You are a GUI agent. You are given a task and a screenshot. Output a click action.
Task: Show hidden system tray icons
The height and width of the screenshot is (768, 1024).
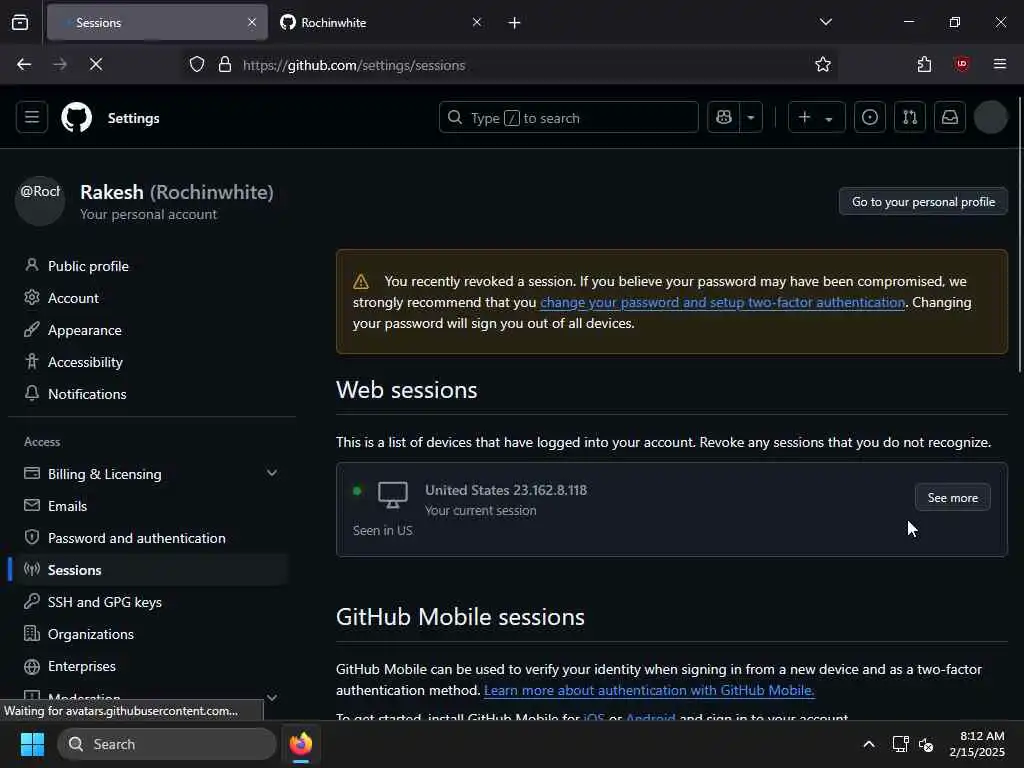click(x=869, y=744)
